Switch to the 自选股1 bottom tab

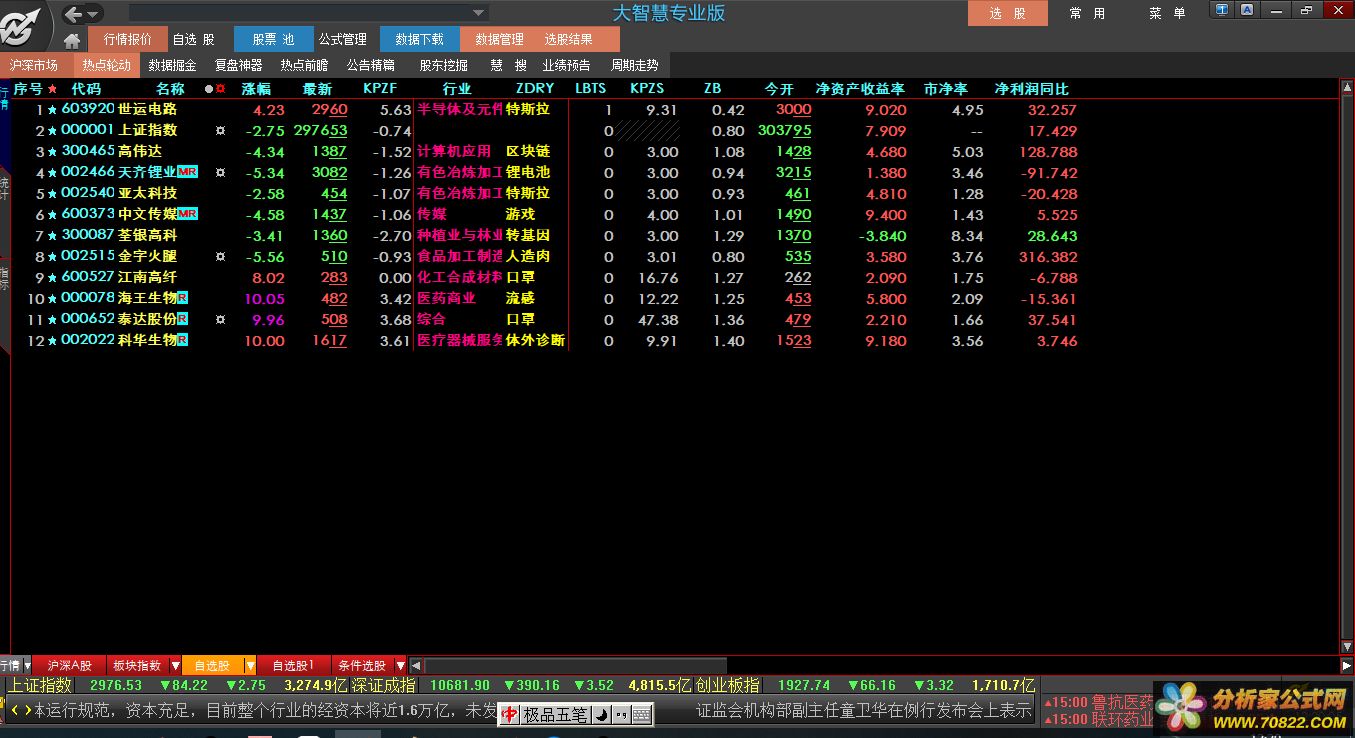point(294,666)
